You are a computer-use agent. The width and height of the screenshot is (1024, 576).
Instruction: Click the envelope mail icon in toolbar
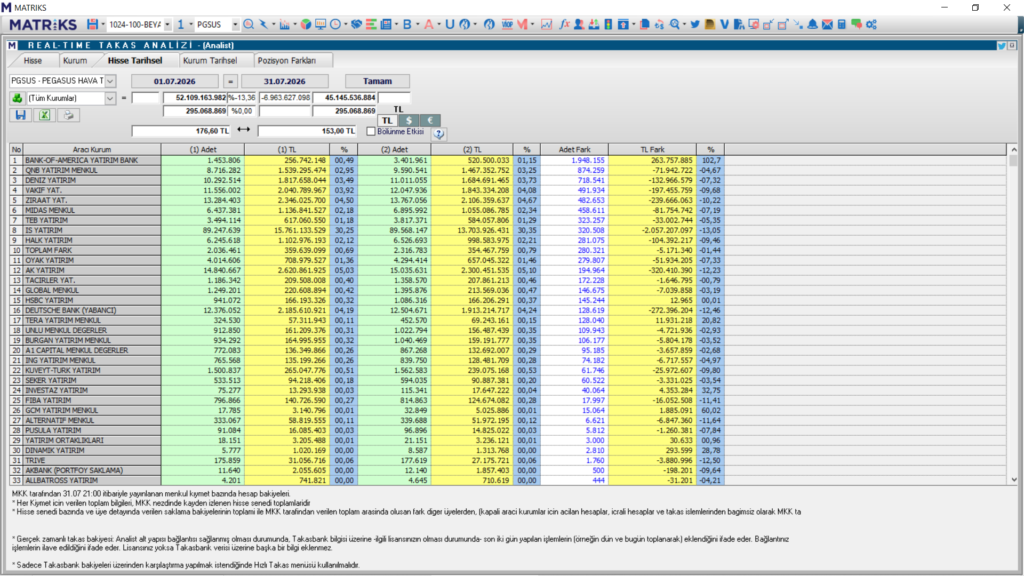(x=827, y=24)
